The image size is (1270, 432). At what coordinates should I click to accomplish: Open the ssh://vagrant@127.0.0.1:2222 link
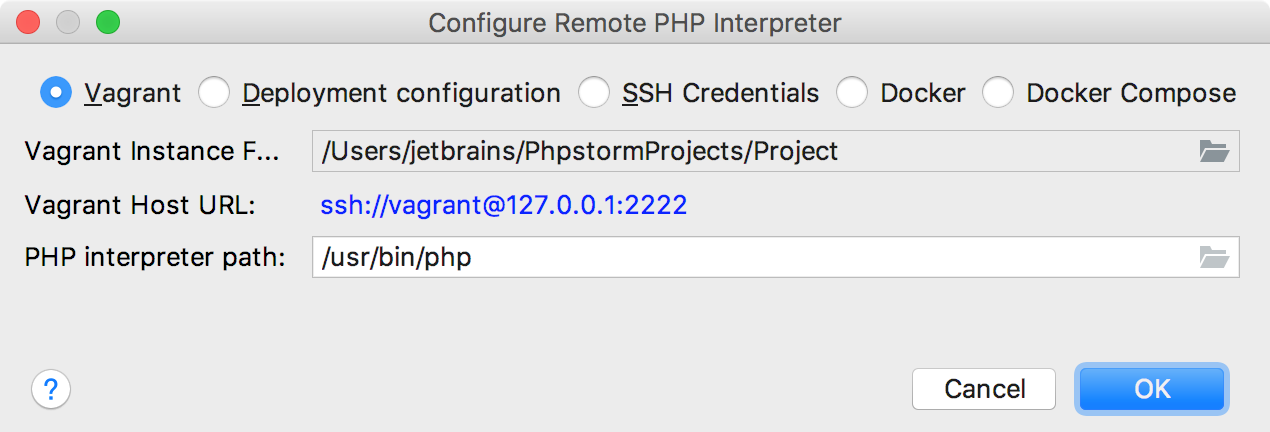pos(503,206)
